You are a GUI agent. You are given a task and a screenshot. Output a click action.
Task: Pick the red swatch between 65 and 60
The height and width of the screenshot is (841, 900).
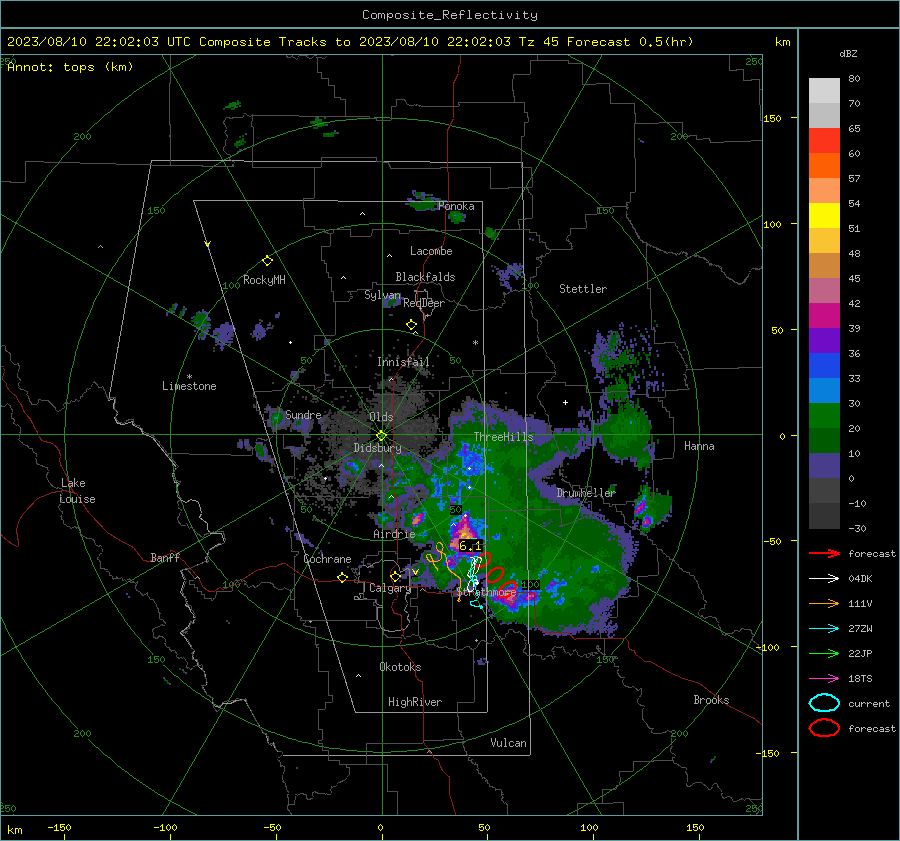pos(824,141)
